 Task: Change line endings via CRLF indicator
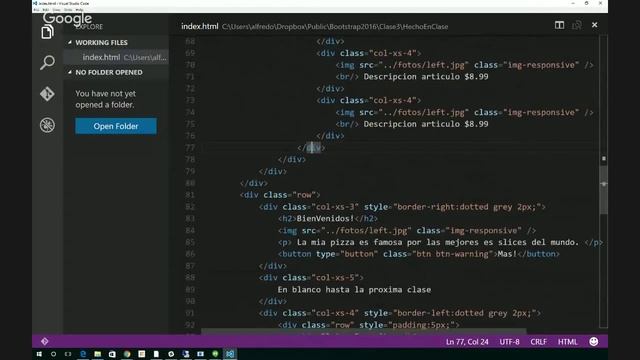(538, 342)
